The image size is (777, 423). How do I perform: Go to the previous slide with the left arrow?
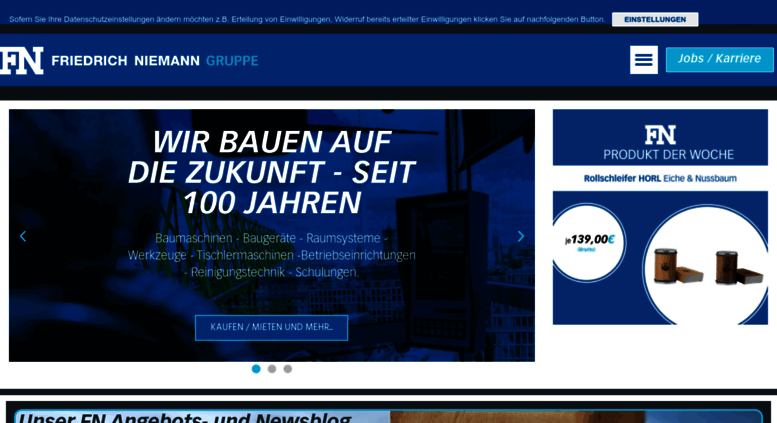23,236
